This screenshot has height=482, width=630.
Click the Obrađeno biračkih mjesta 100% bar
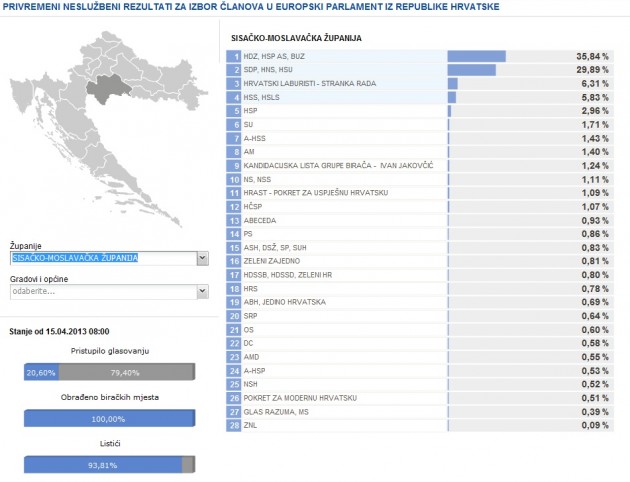click(108, 418)
